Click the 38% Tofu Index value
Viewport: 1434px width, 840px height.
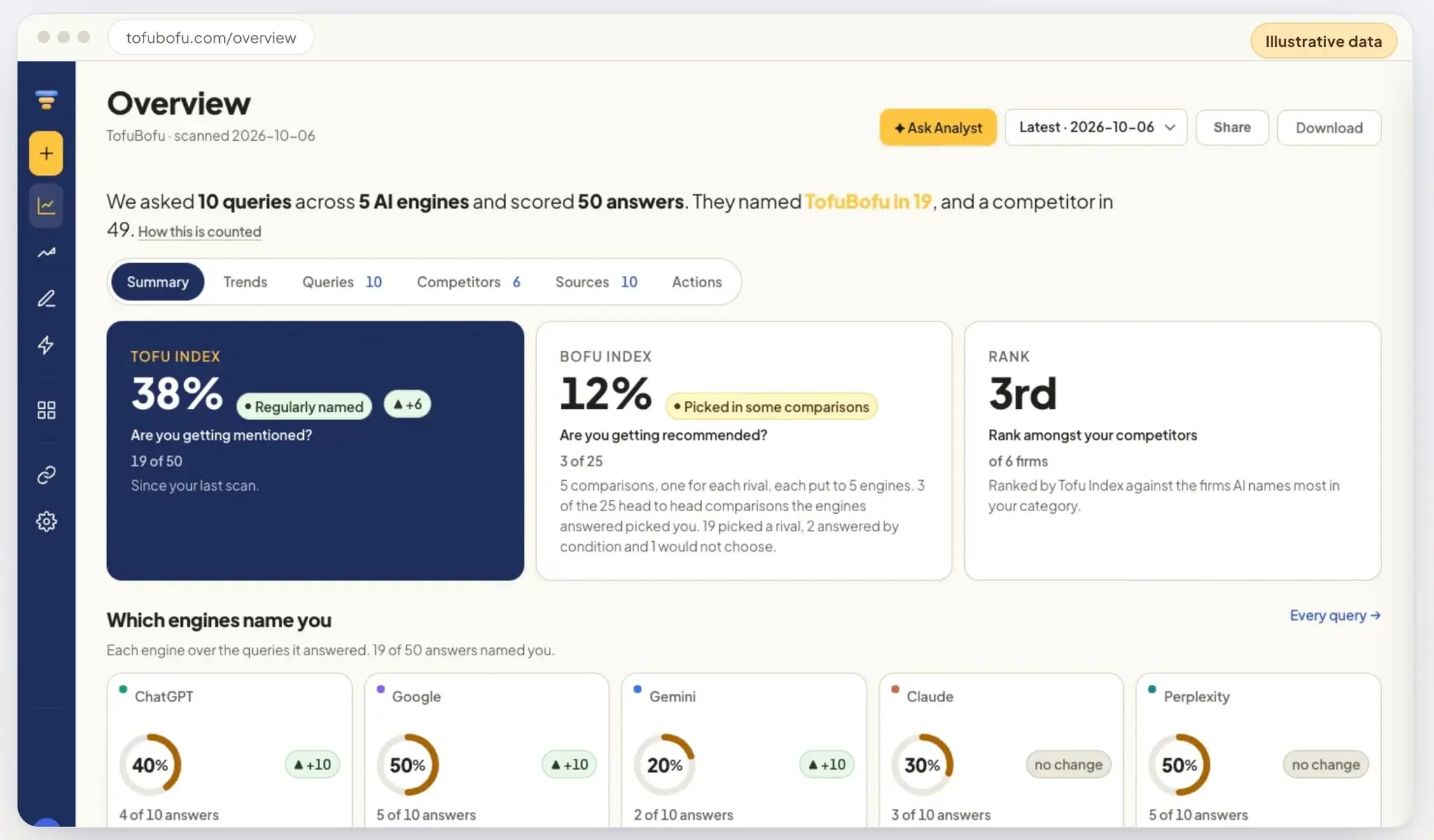(177, 393)
